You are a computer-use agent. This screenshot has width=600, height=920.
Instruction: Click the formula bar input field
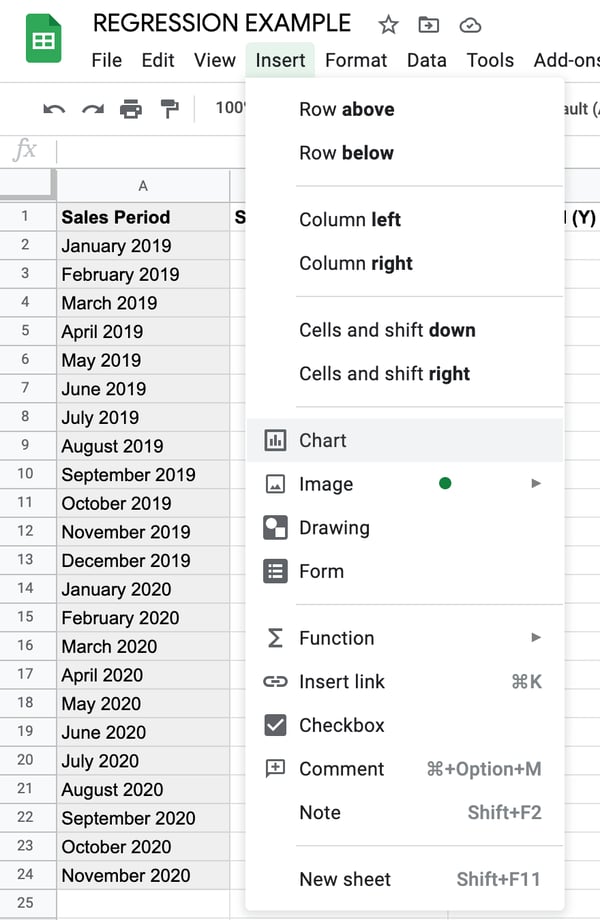pos(150,151)
